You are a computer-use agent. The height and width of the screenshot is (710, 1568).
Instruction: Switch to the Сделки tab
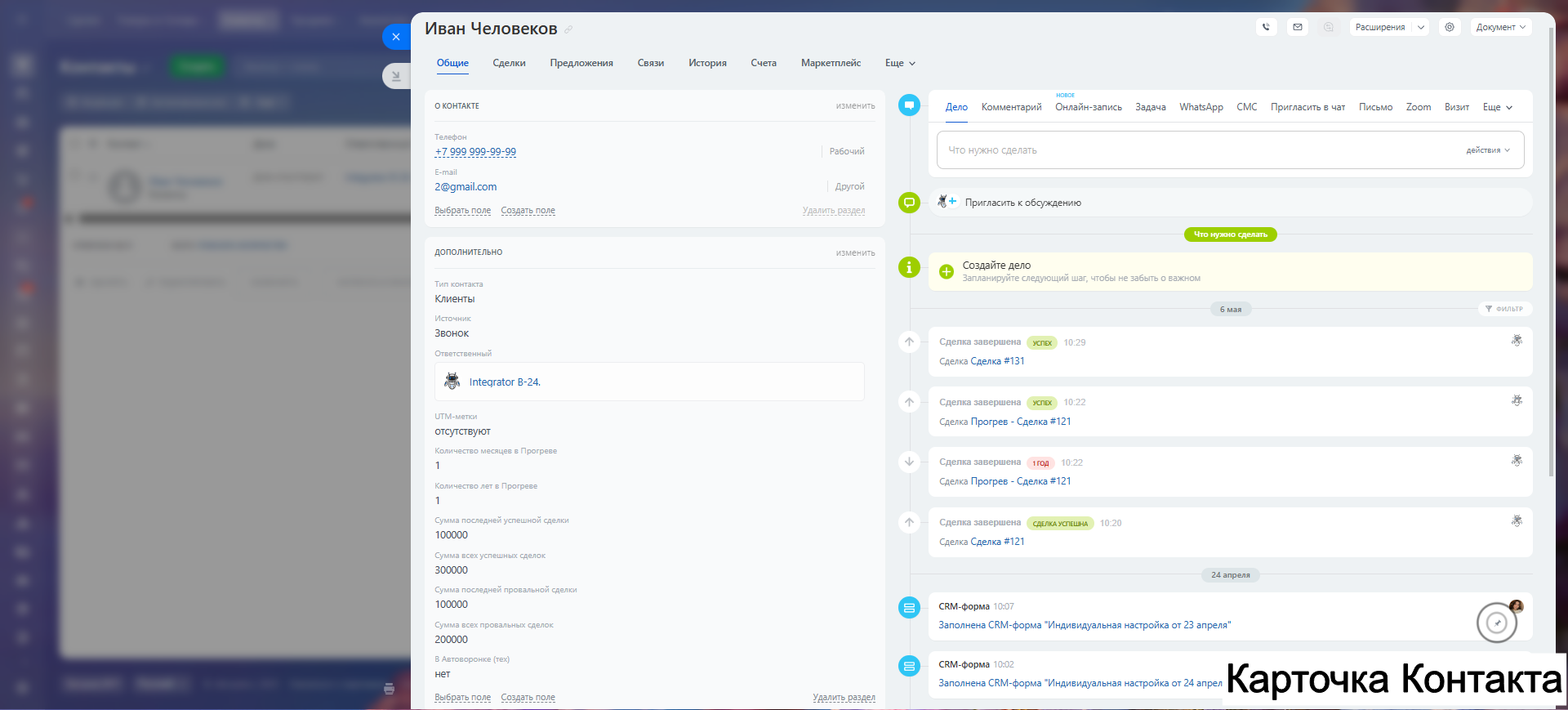tap(509, 63)
